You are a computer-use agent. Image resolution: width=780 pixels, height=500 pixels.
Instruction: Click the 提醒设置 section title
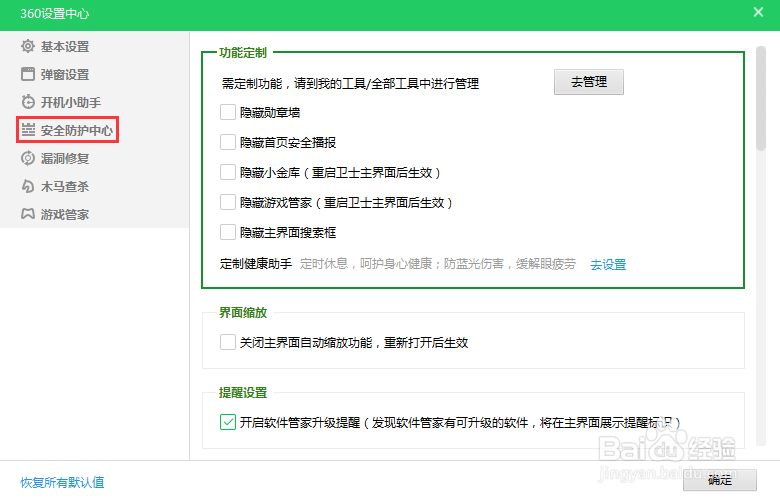243,393
